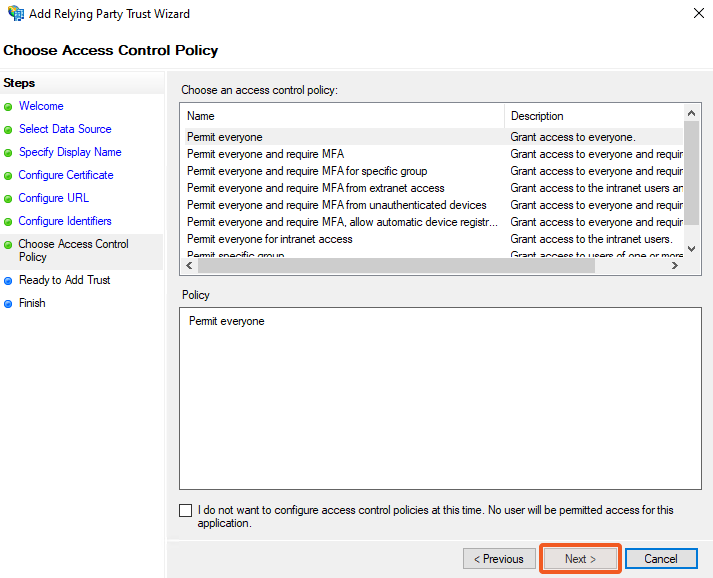Open the Configure Identifiers step

pyautogui.click(x=65, y=221)
